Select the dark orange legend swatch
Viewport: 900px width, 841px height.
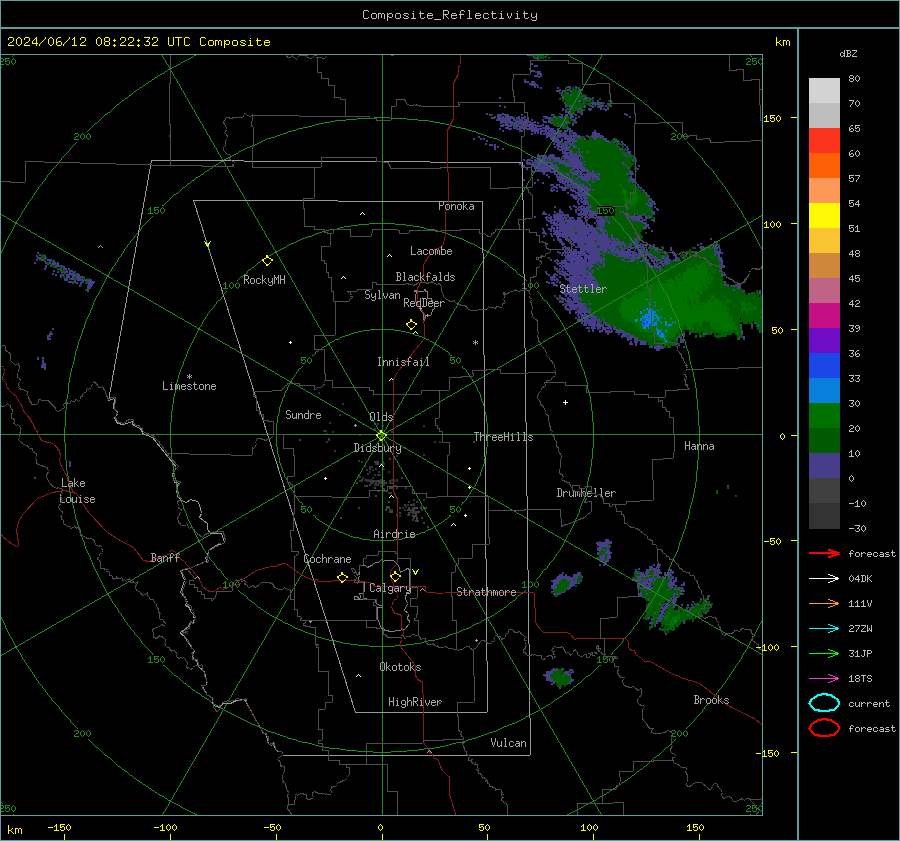824,166
